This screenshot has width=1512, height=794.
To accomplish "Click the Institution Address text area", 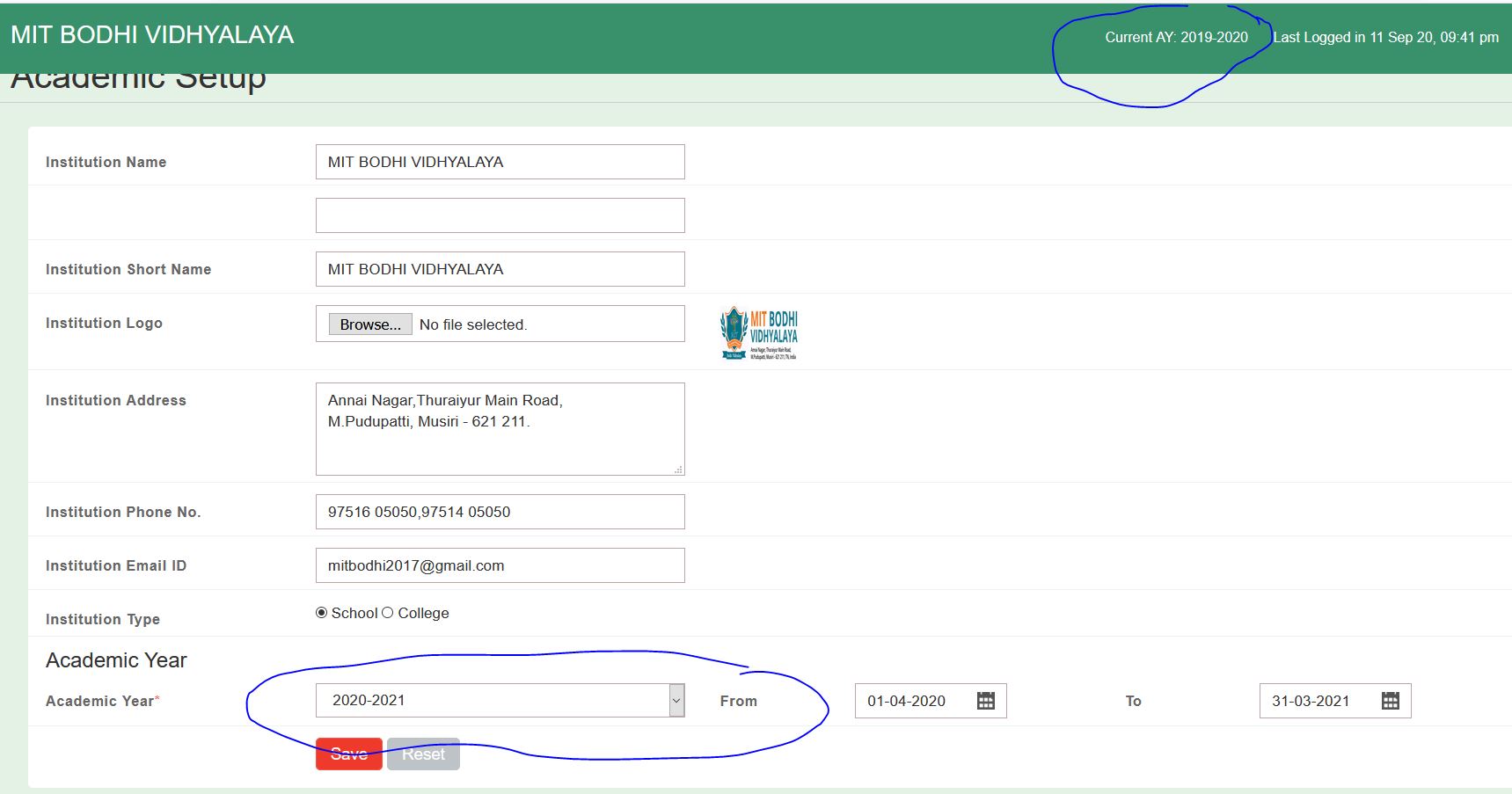I will tap(500, 429).
